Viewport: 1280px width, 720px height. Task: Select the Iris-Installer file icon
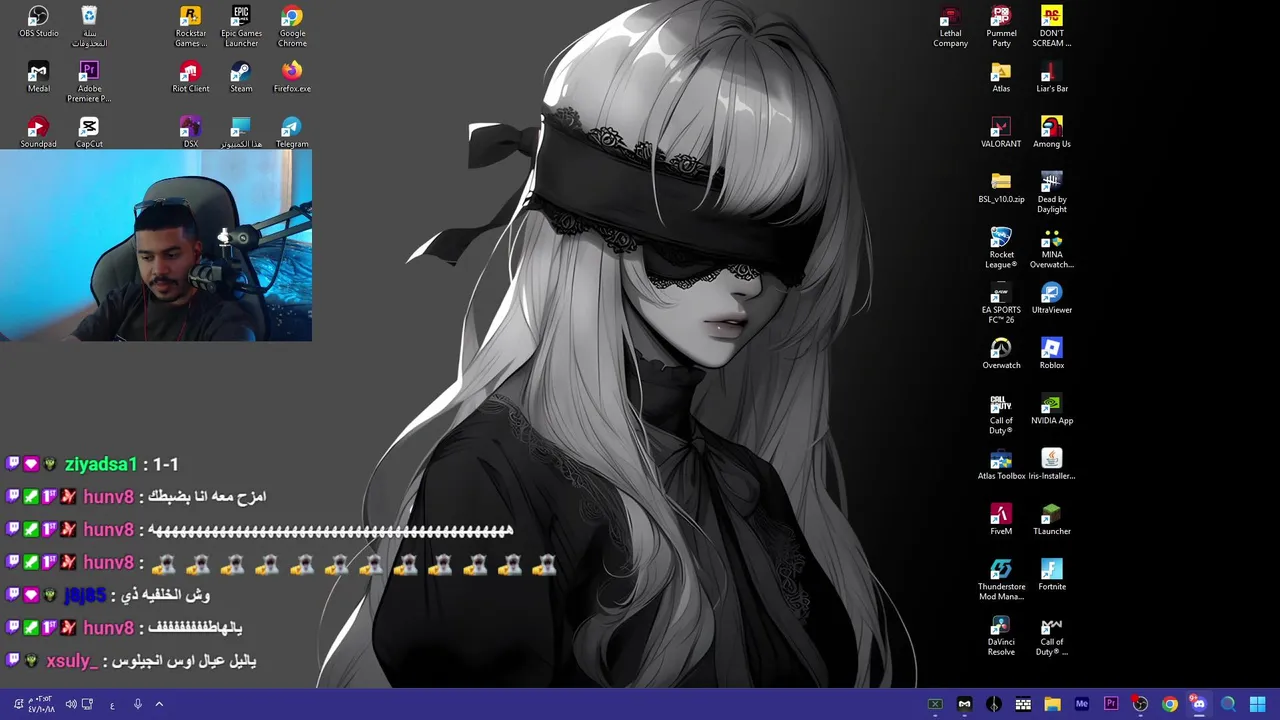pos(1051,463)
